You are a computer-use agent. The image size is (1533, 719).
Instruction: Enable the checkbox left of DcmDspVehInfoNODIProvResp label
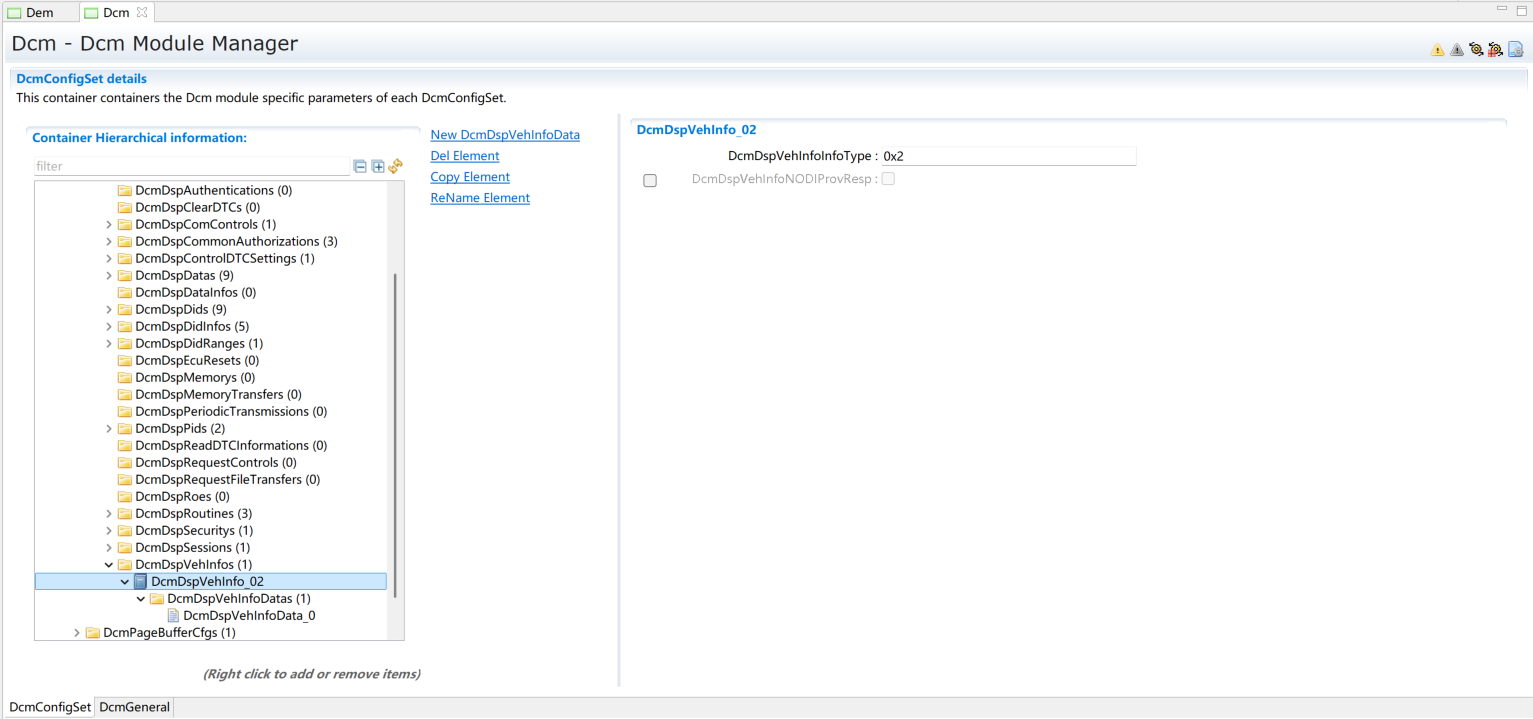pos(650,181)
